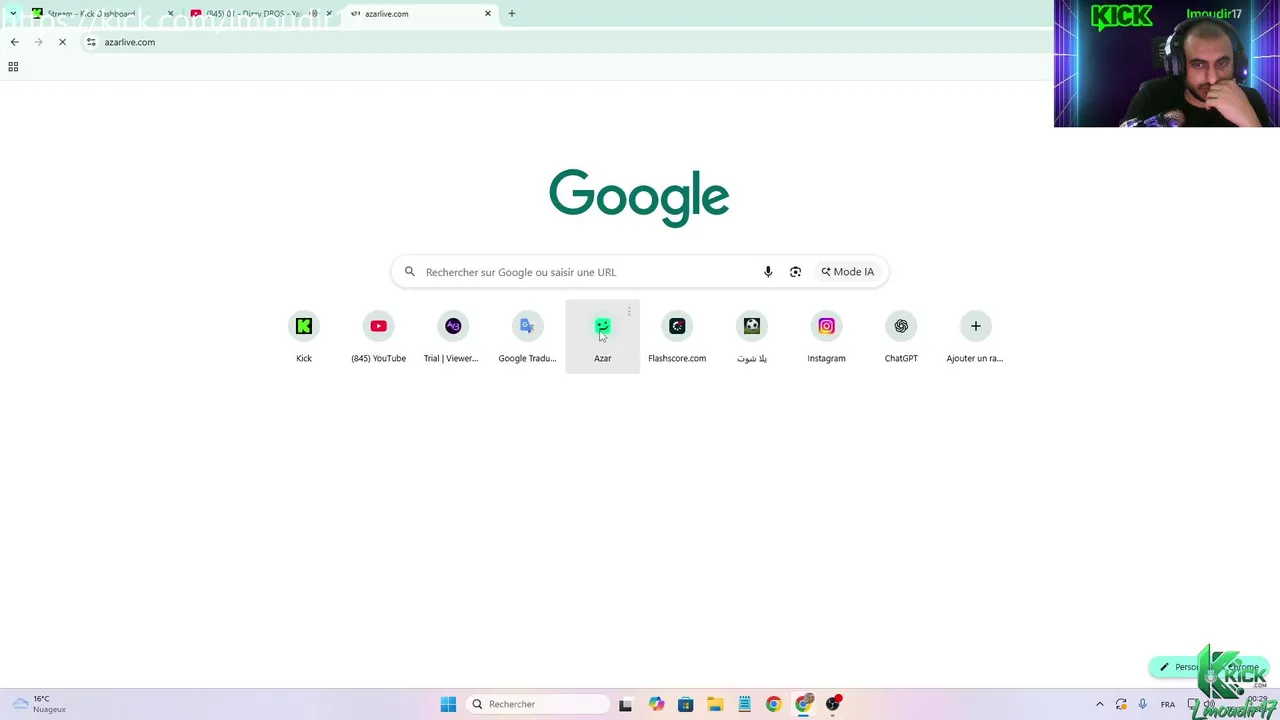
Task: Open the tab search dropdown arrow
Action: pos(13,14)
